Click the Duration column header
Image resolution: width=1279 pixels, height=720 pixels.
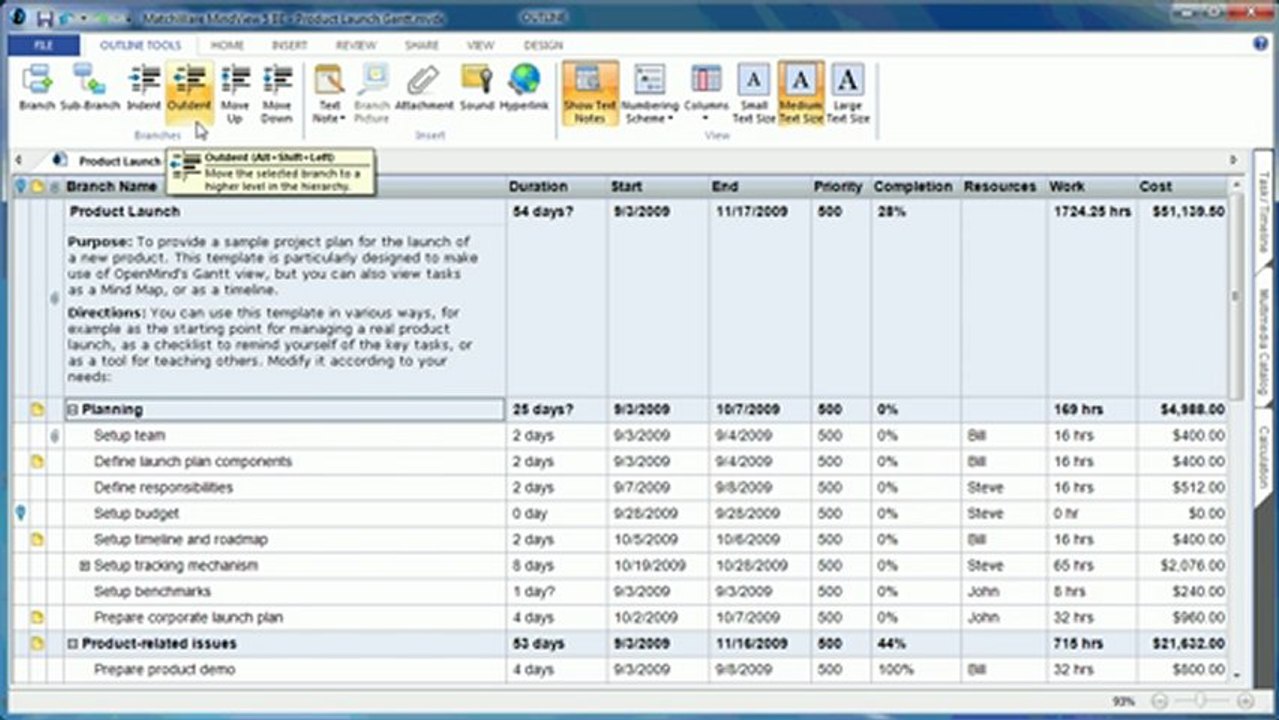pyautogui.click(x=539, y=187)
